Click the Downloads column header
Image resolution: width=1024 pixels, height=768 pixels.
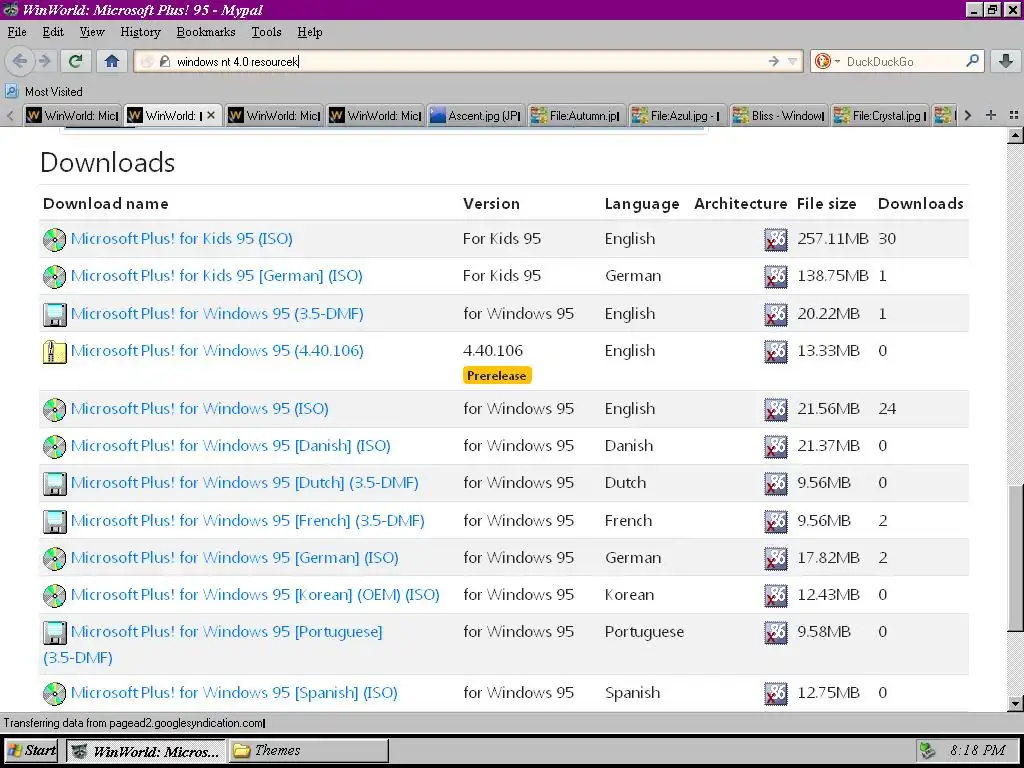click(920, 204)
